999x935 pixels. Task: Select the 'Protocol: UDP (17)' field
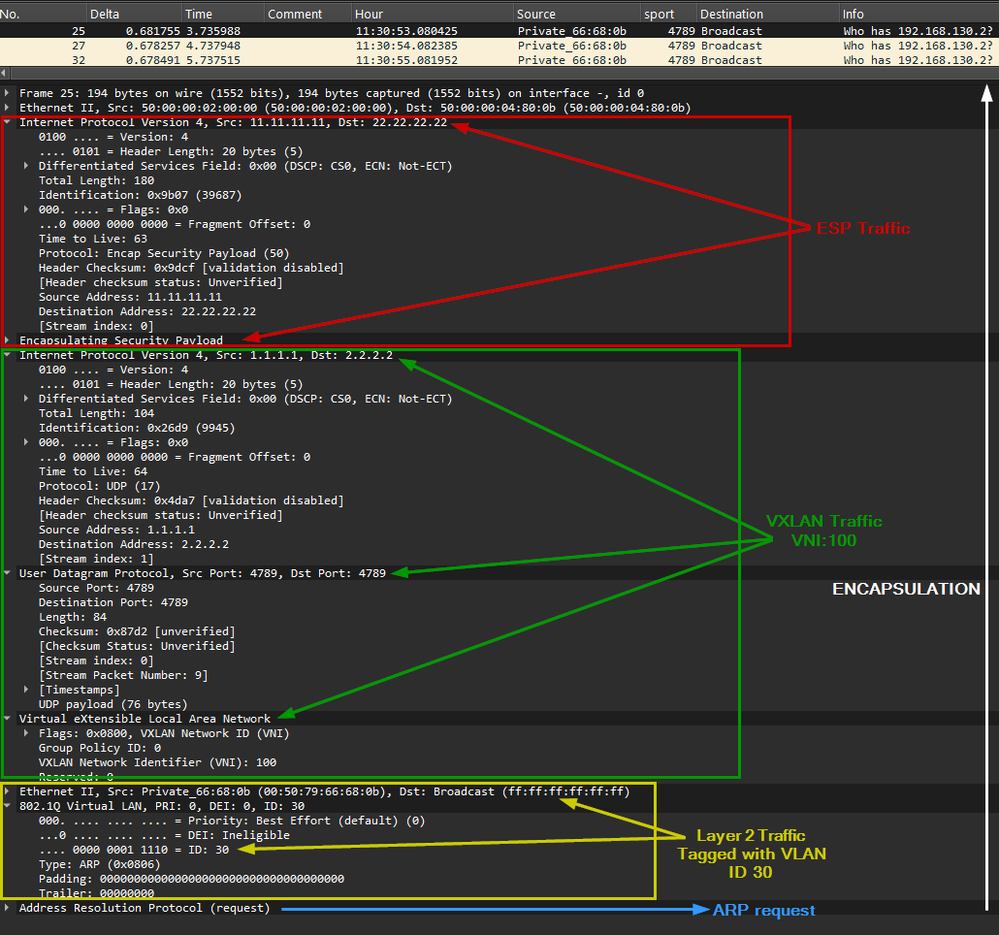tap(99, 486)
